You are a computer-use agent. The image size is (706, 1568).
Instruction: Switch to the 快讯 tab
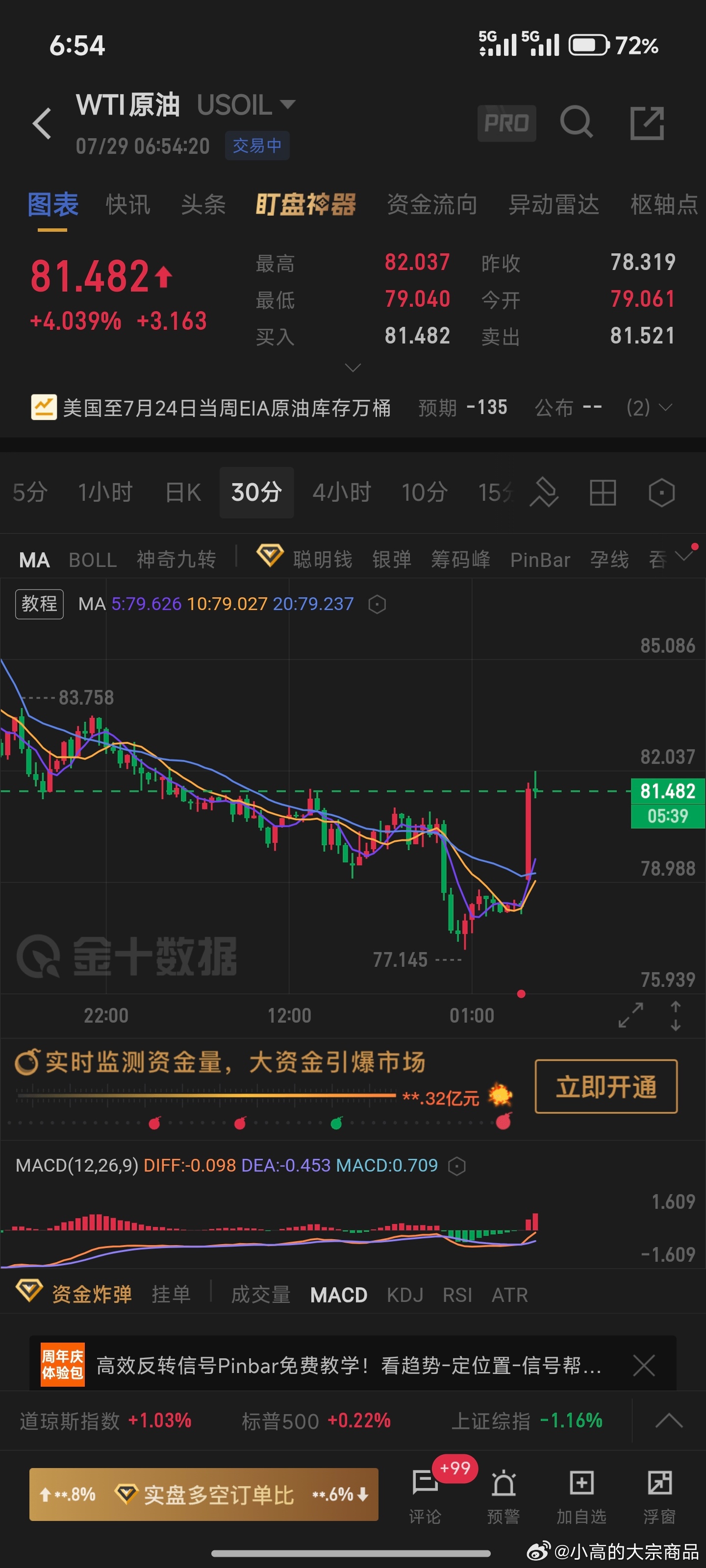(128, 204)
